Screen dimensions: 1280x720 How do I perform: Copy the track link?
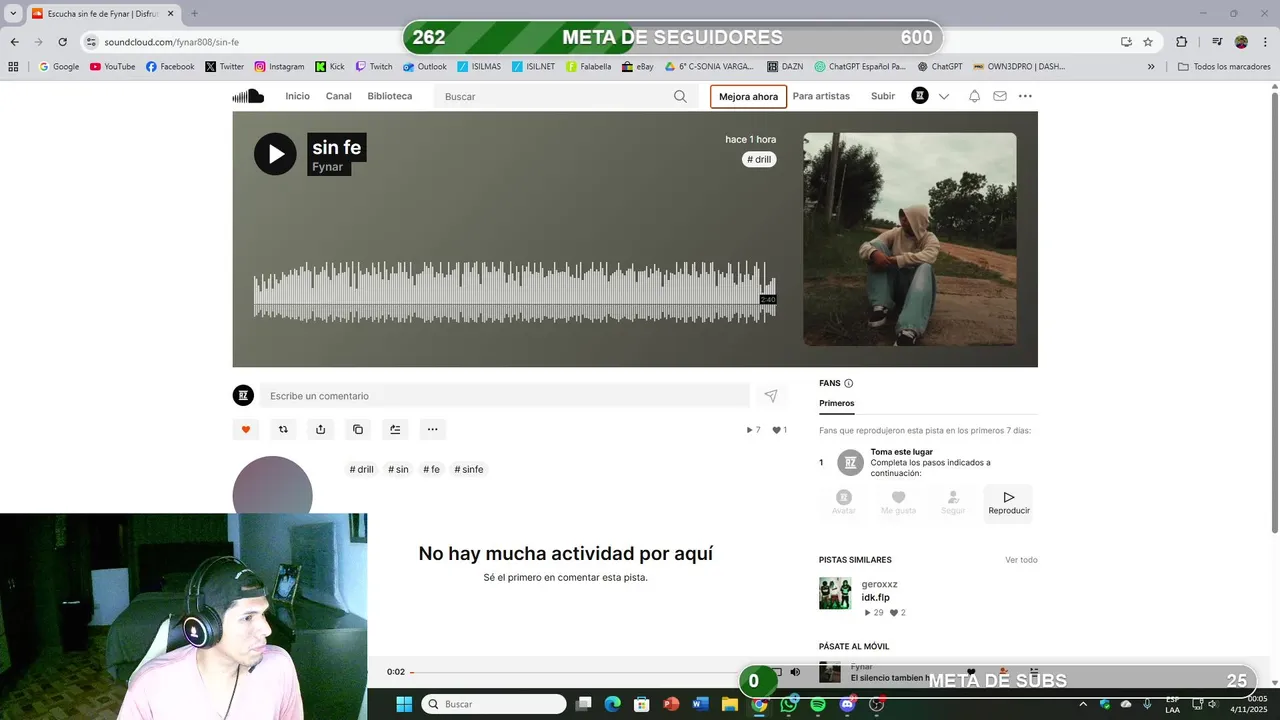click(x=358, y=429)
